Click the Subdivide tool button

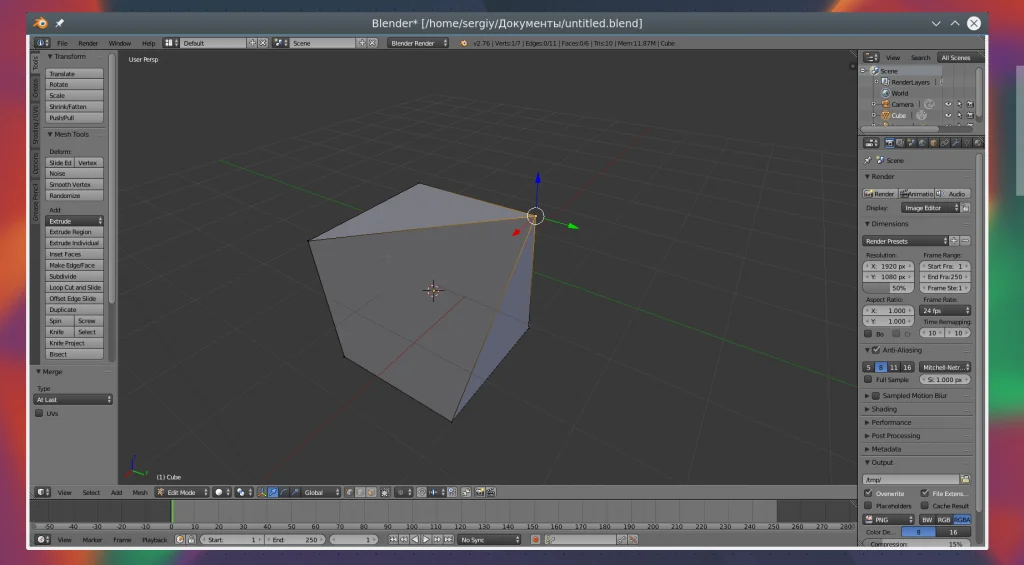coord(75,276)
